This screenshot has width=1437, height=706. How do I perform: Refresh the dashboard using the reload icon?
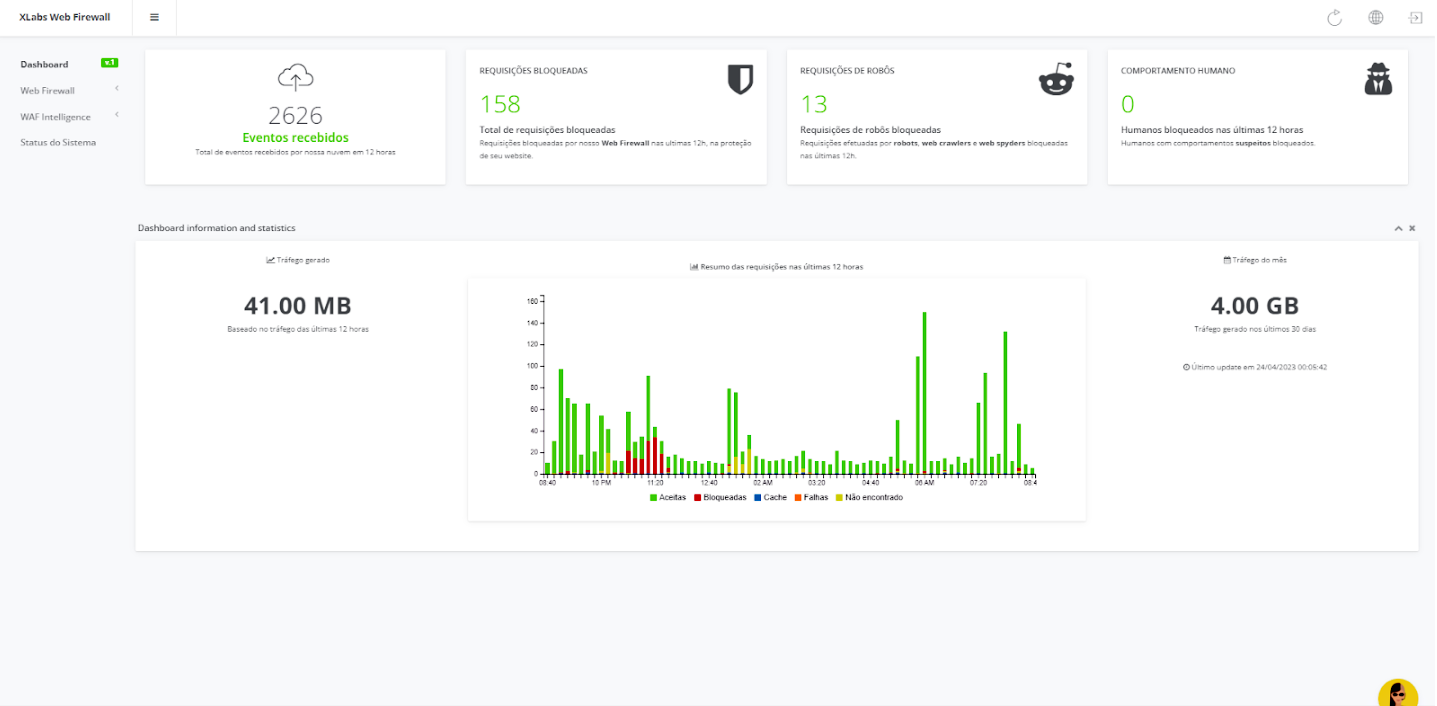1335,17
